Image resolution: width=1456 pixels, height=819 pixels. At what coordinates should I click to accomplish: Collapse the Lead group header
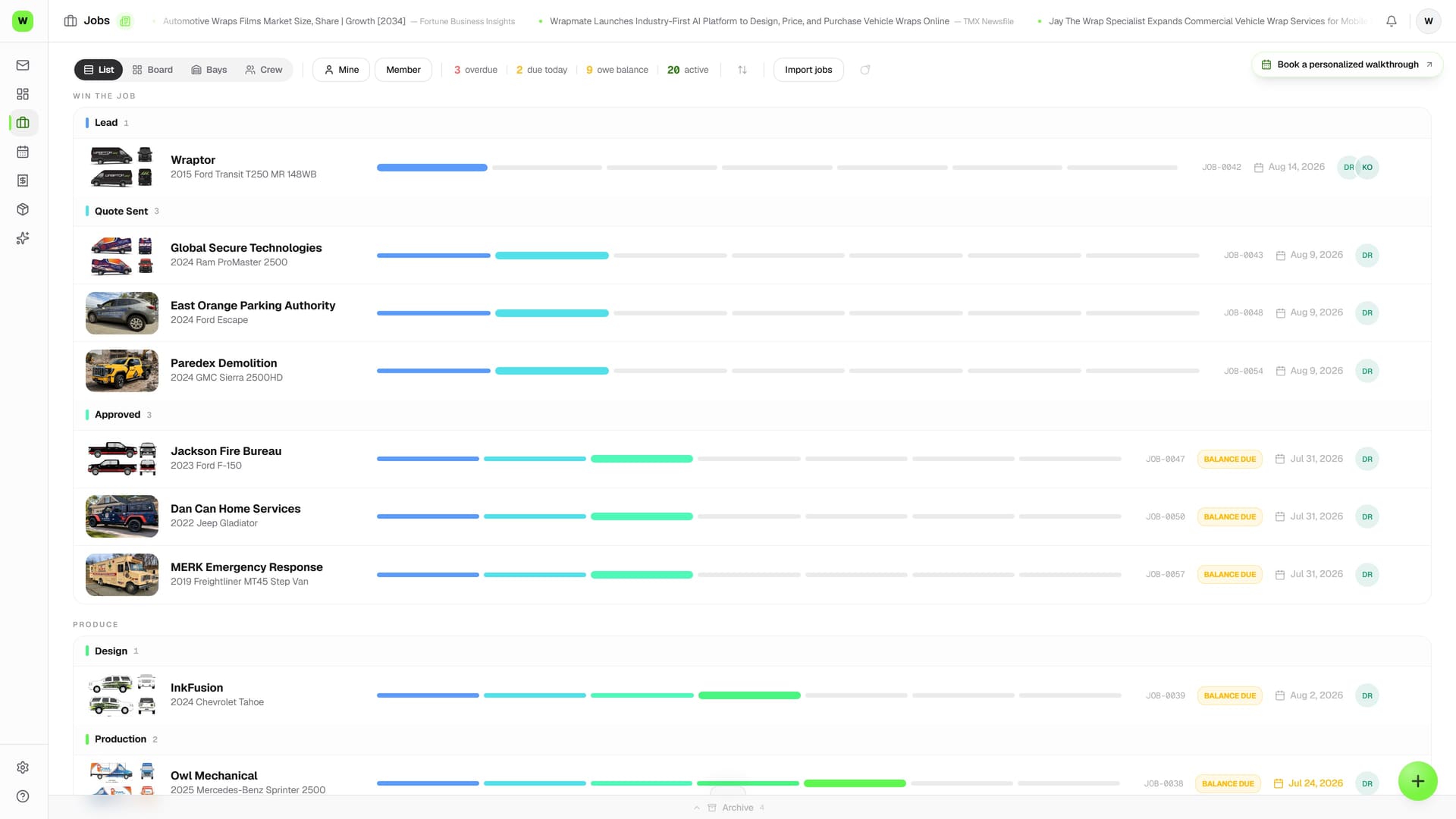point(752,123)
